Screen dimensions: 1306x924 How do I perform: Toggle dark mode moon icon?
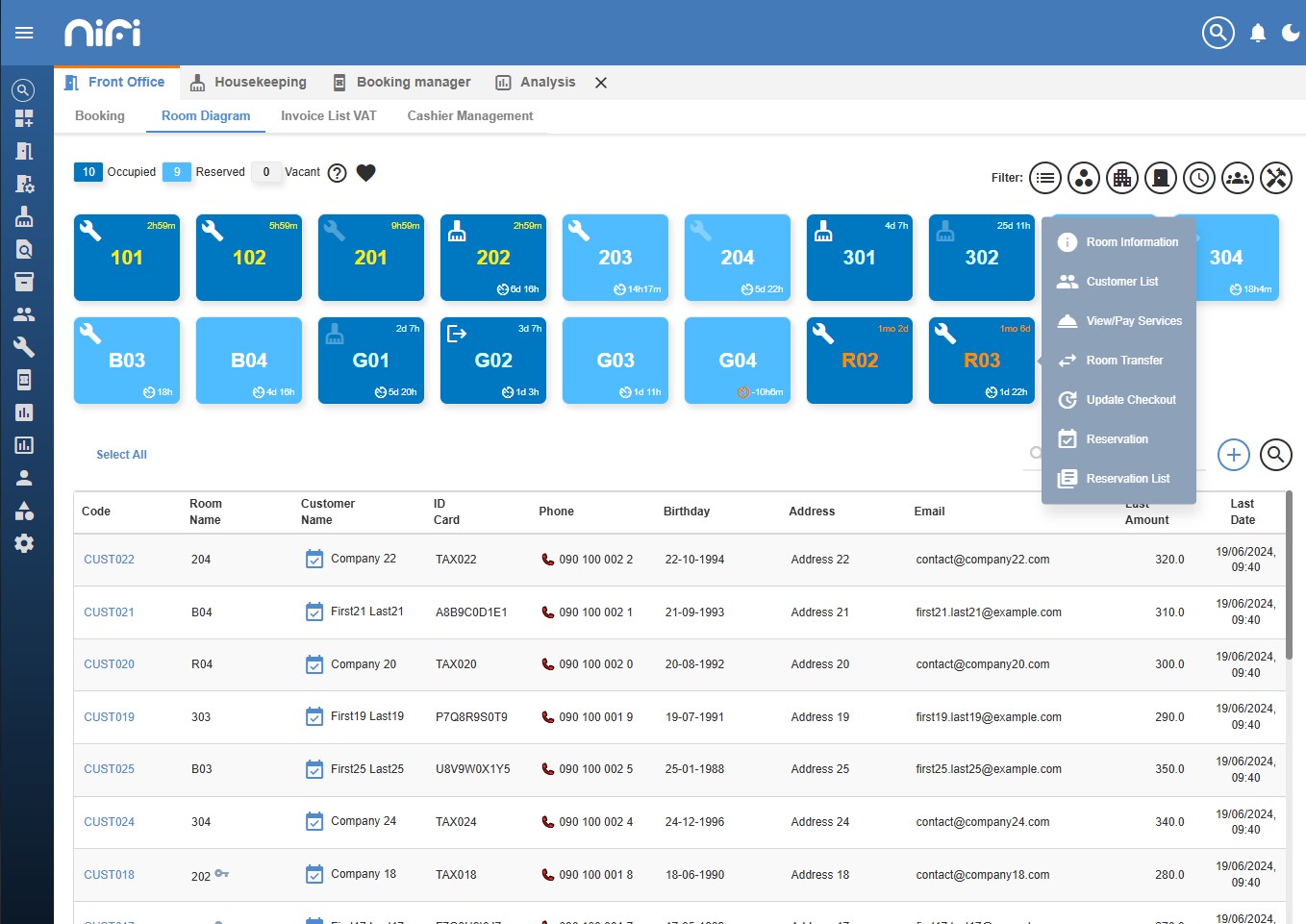1291,34
